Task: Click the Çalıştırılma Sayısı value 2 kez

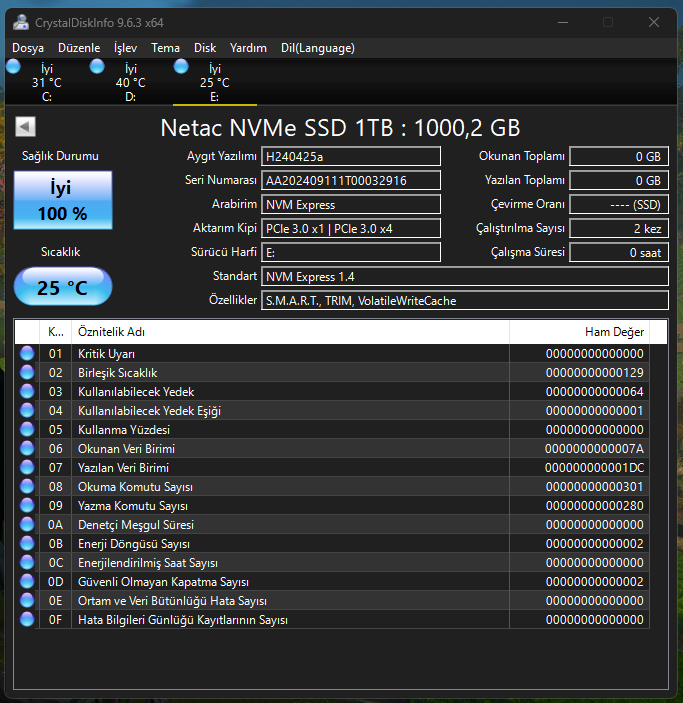Action: tap(619, 228)
